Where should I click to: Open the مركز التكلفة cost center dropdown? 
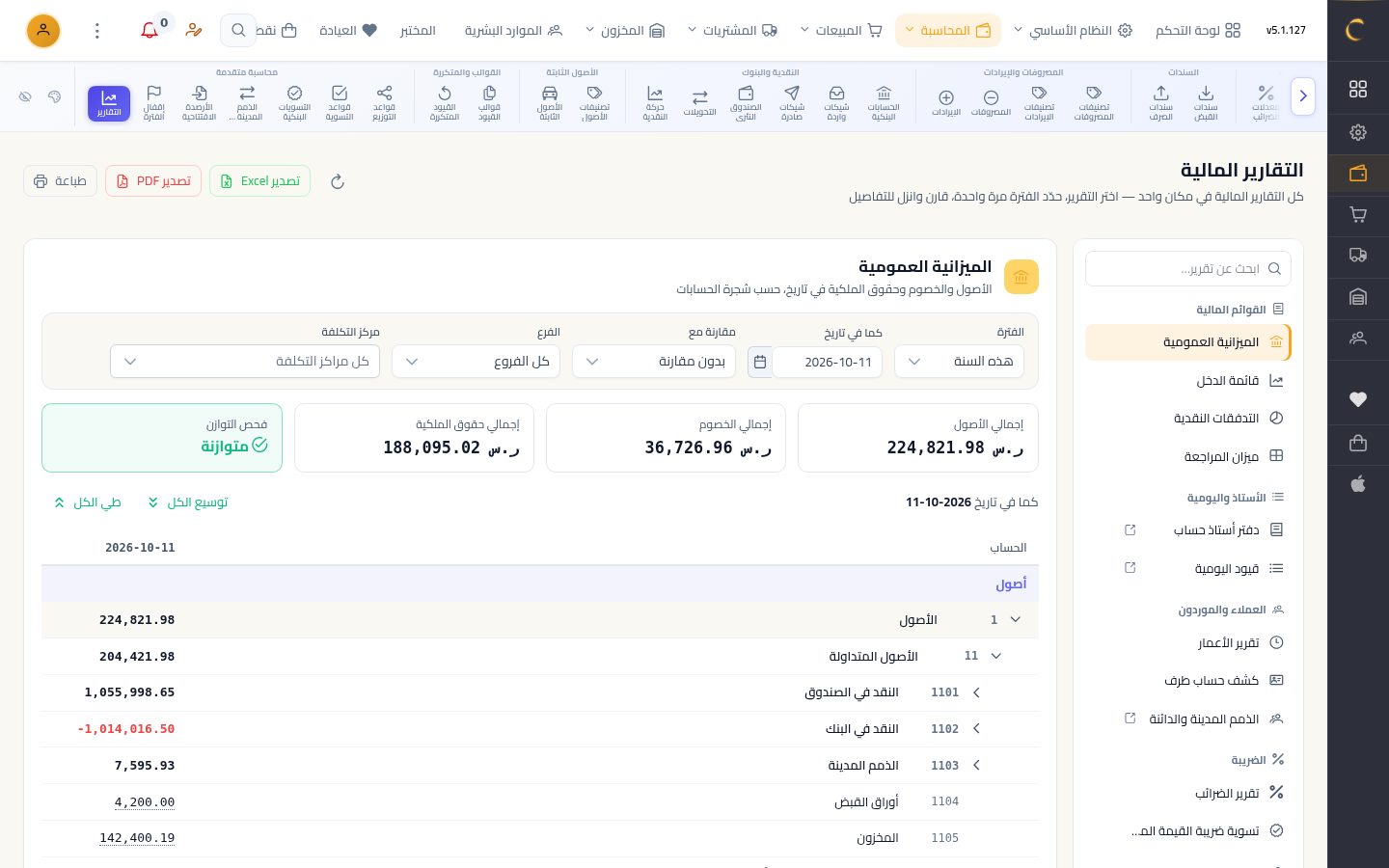coord(245,362)
